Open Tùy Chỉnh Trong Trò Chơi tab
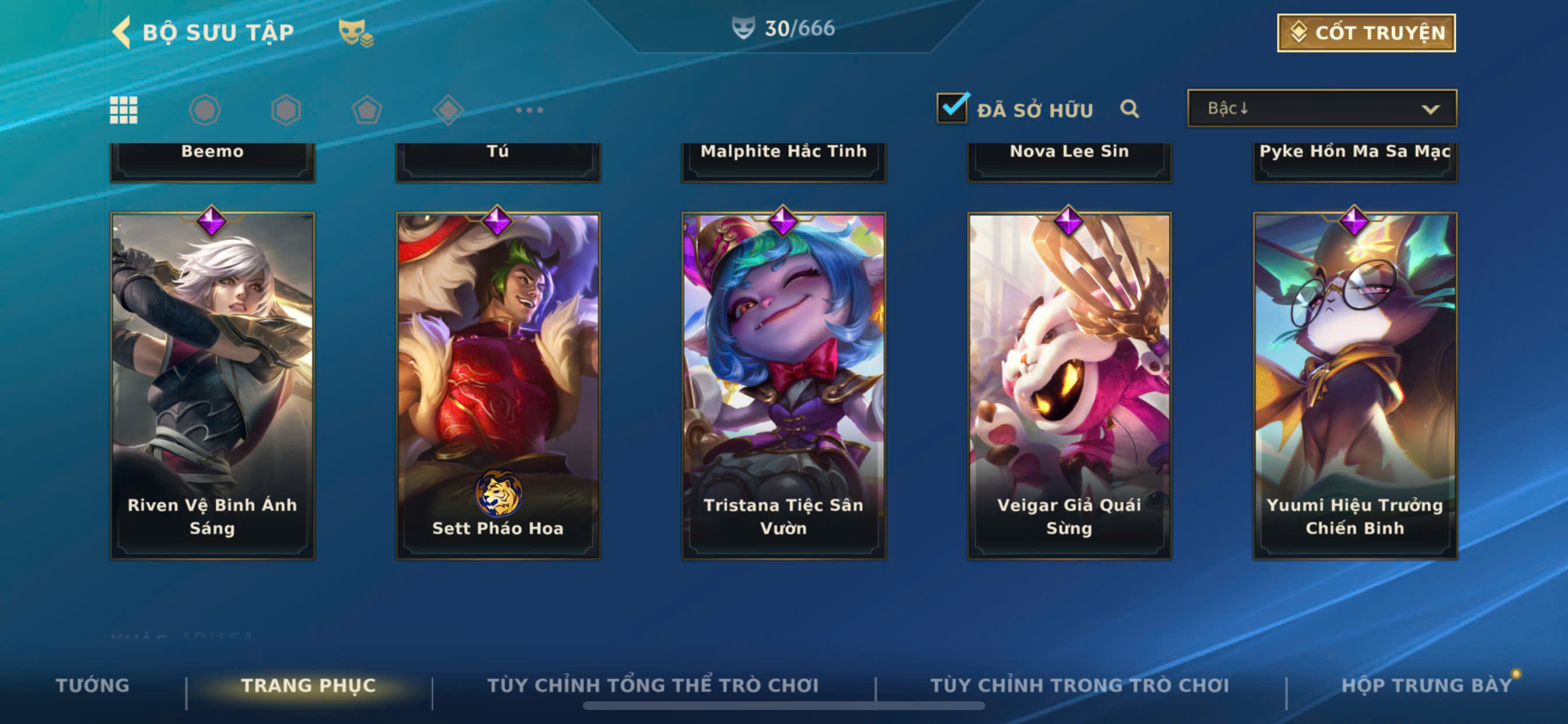The image size is (1568, 724). (1079, 685)
